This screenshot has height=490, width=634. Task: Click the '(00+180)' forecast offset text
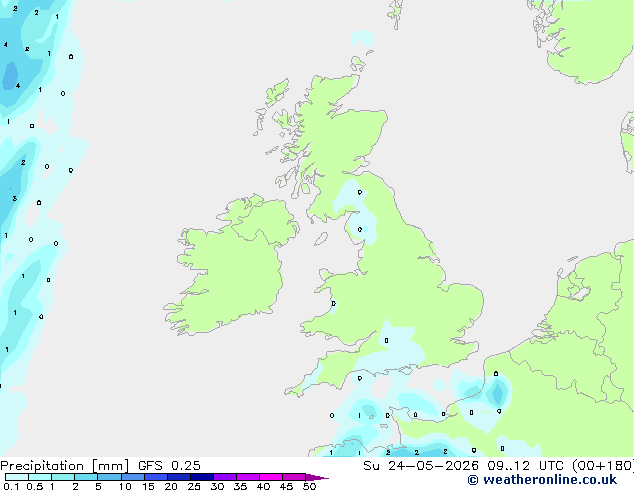click(x=602, y=466)
